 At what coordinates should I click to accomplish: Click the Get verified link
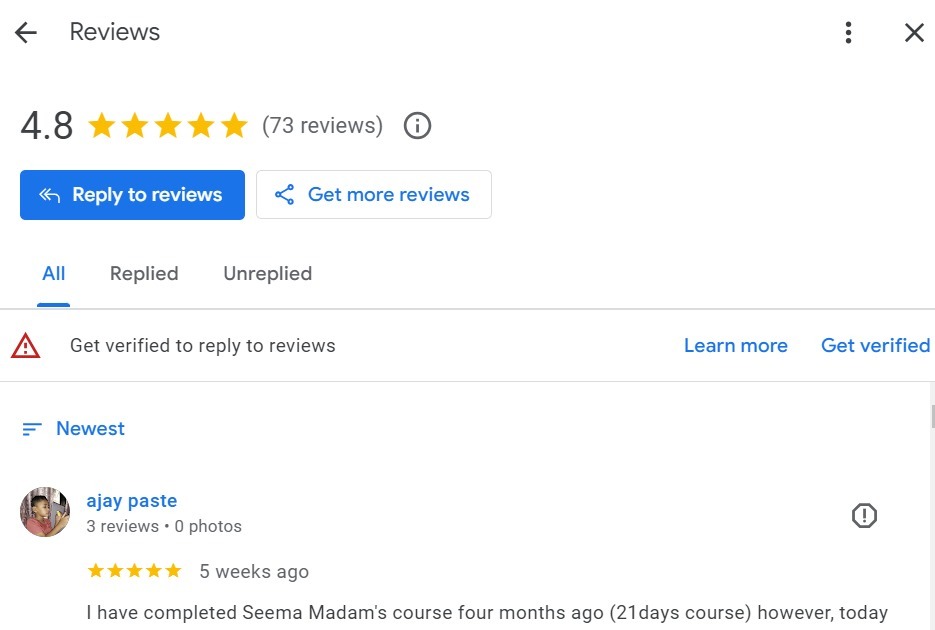click(x=875, y=346)
